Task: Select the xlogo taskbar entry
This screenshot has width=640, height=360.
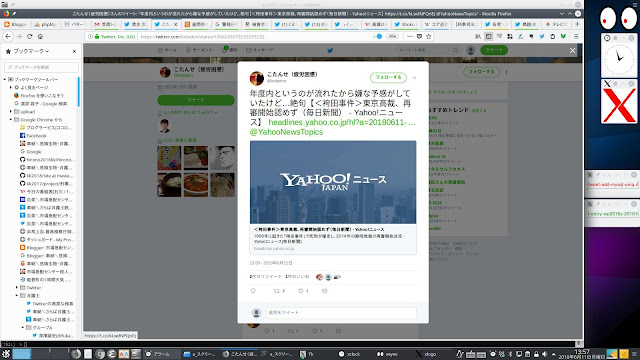Action: tap(427, 354)
